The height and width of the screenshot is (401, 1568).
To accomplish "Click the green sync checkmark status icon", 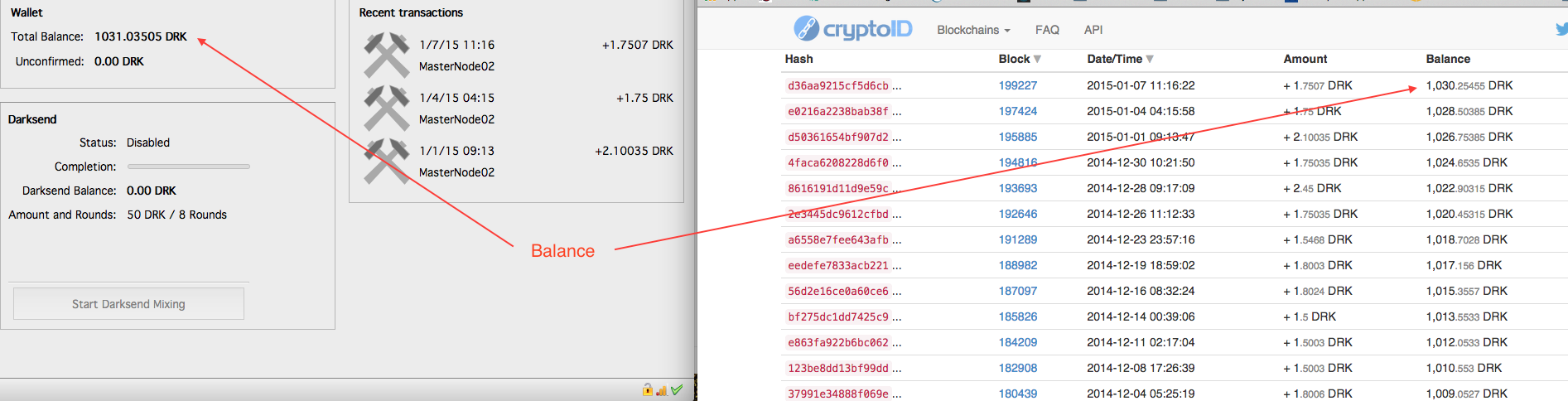I will 677,389.
